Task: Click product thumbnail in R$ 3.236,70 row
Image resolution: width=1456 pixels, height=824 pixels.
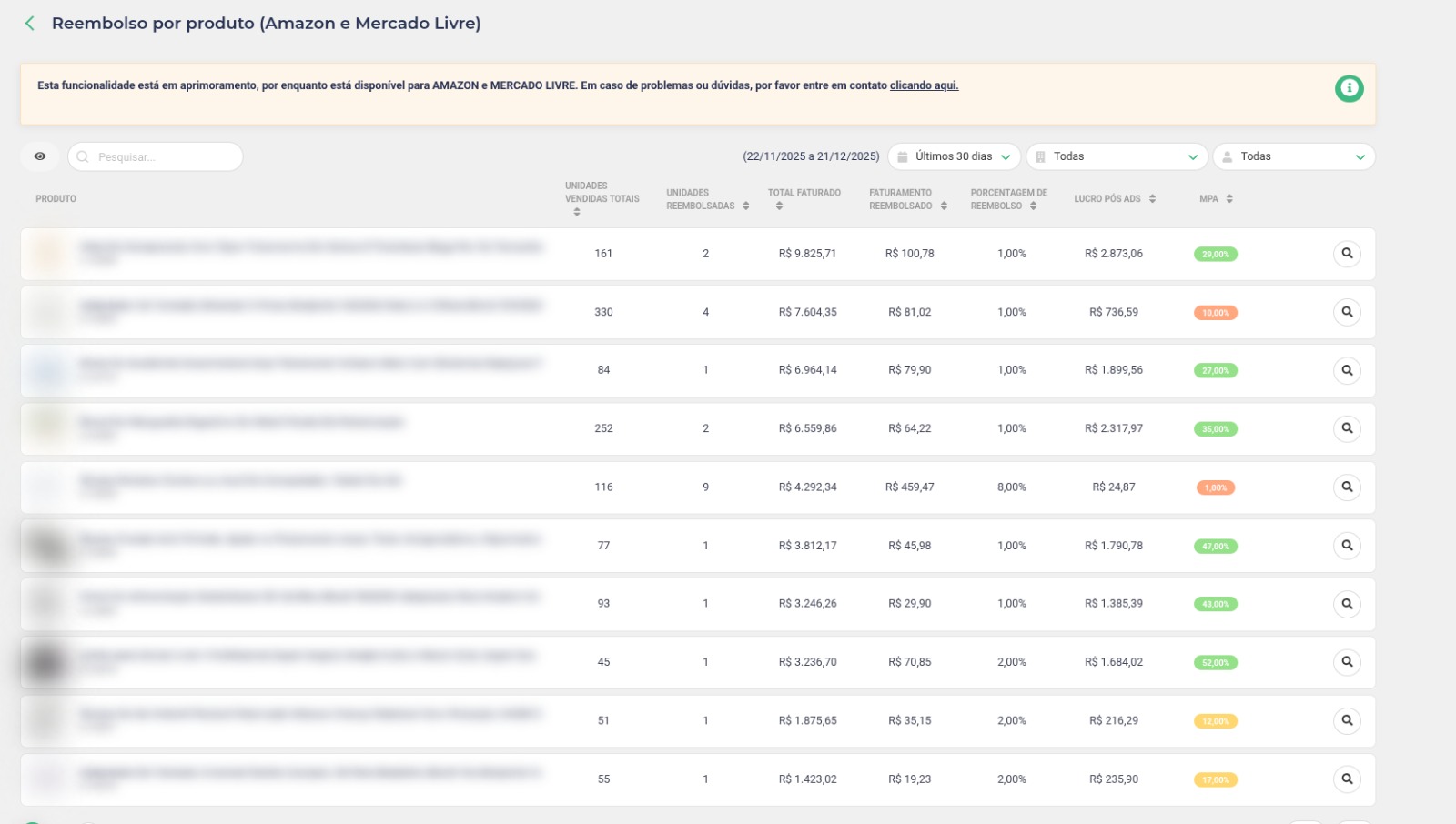Action: [x=46, y=662]
